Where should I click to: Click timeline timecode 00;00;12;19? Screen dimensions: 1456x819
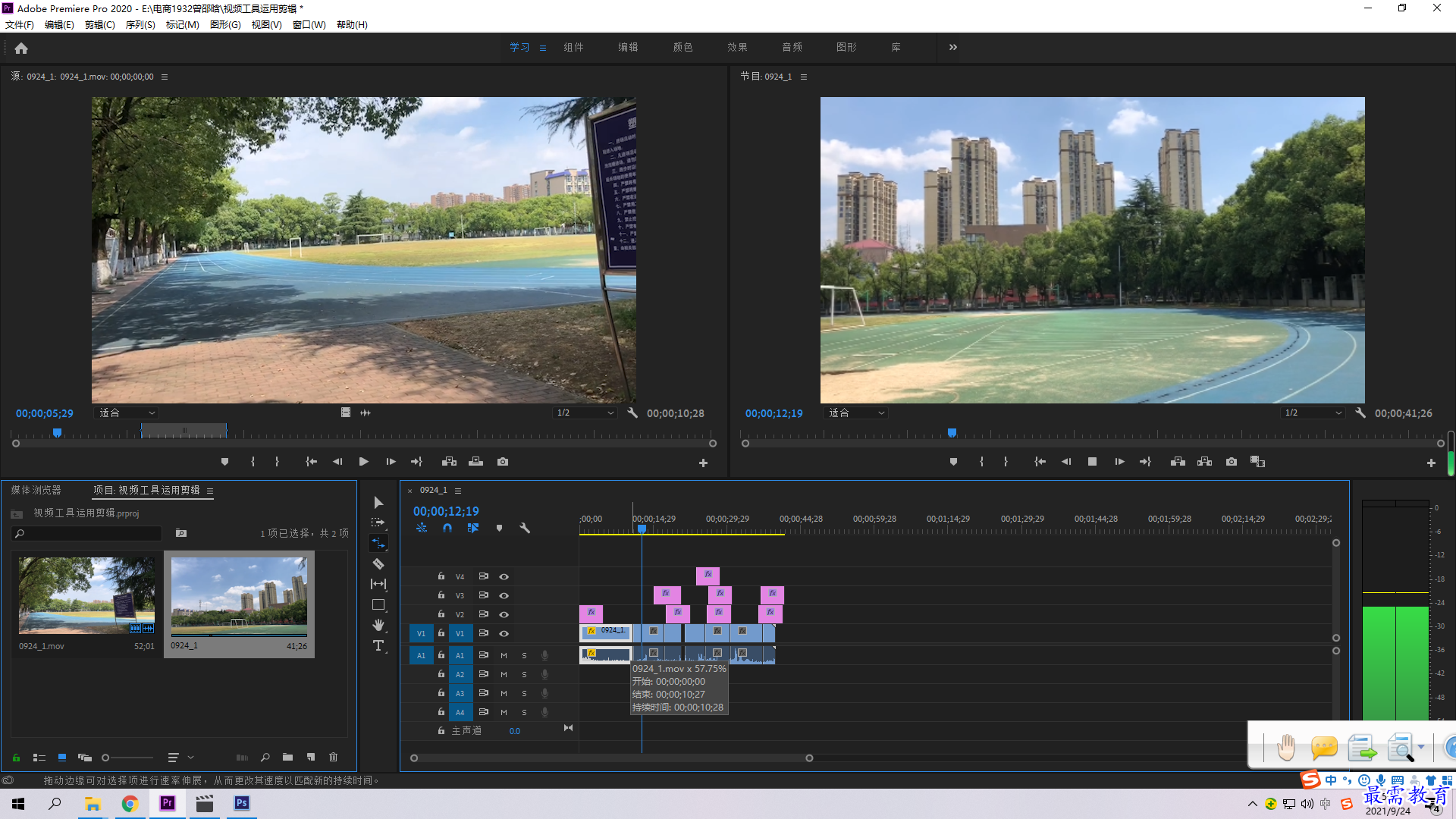click(446, 511)
